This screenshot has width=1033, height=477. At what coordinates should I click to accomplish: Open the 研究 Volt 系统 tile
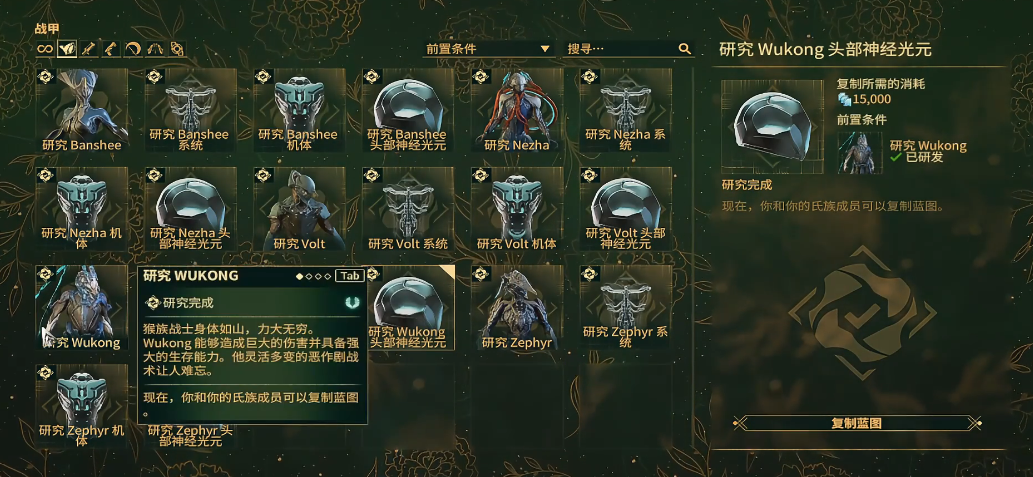click(408, 209)
